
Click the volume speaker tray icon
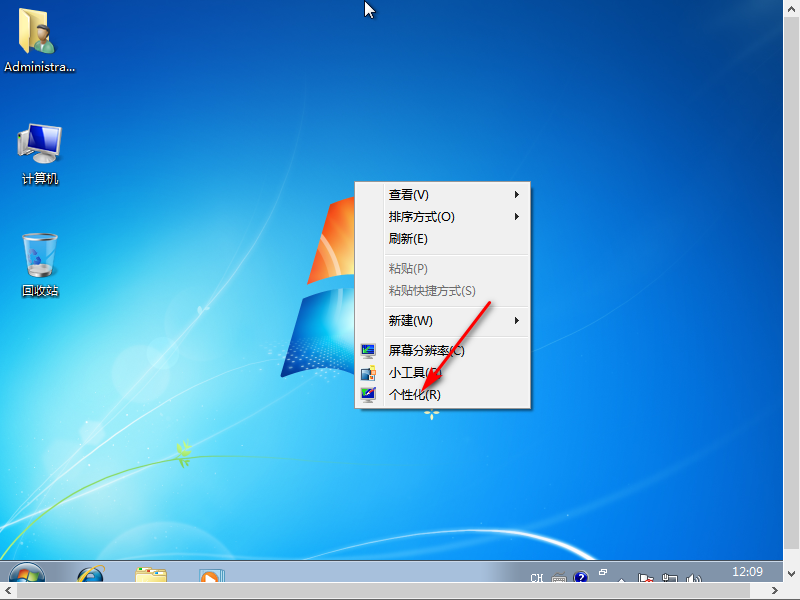point(694,578)
